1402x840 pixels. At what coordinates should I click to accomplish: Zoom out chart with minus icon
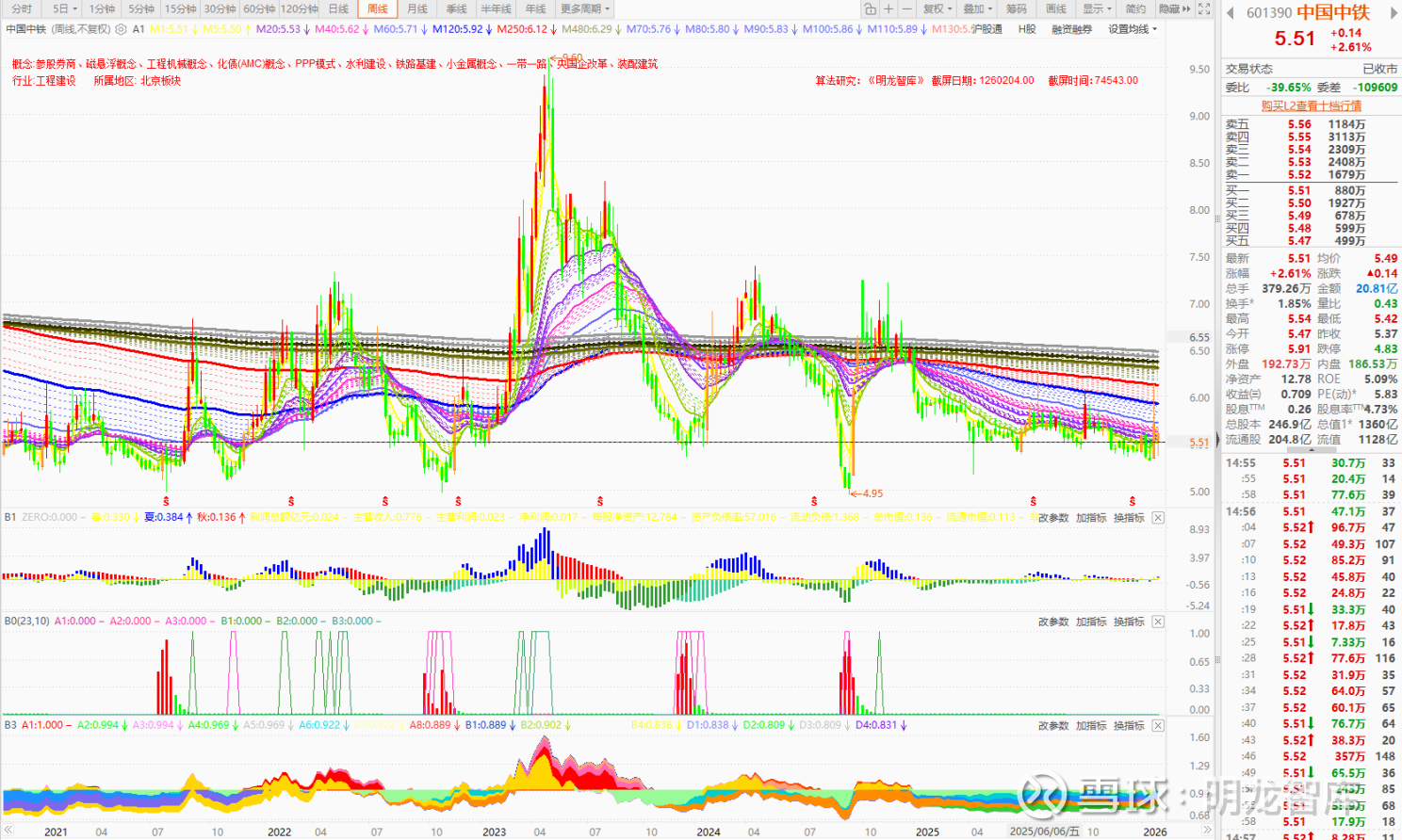[906, 8]
